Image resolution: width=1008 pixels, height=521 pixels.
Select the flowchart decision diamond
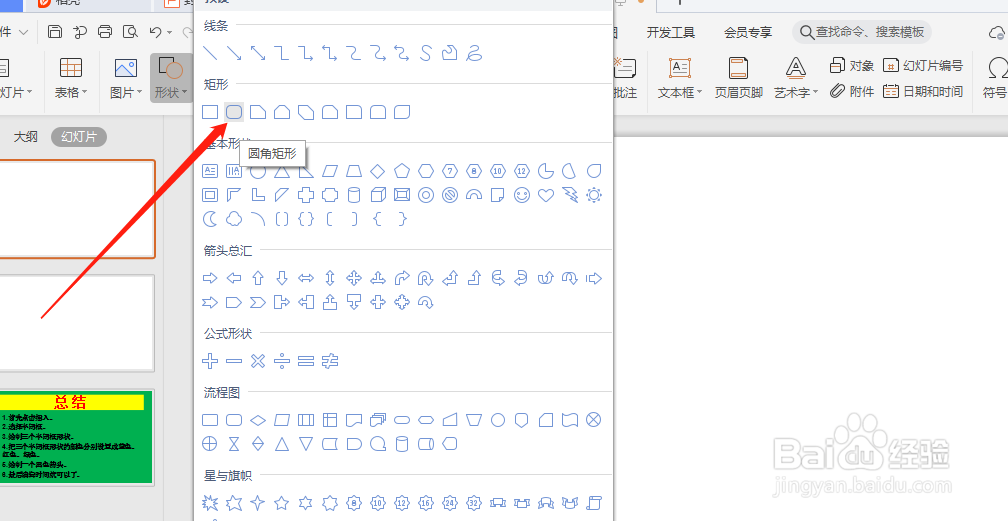[258, 420]
